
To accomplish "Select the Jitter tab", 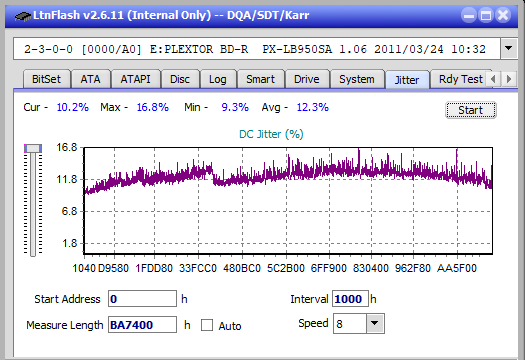I will click(407, 80).
